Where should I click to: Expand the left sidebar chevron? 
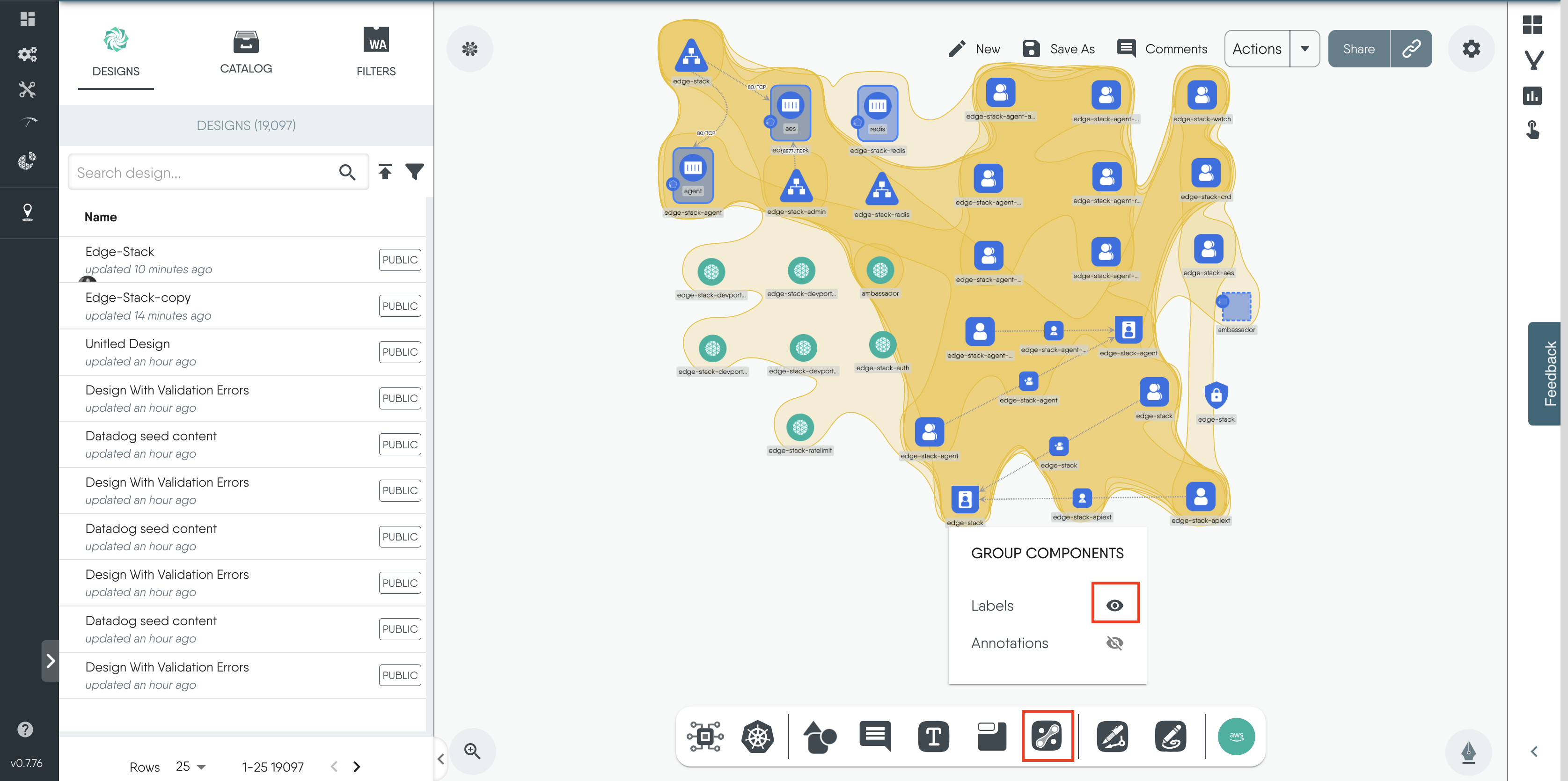[x=51, y=660]
